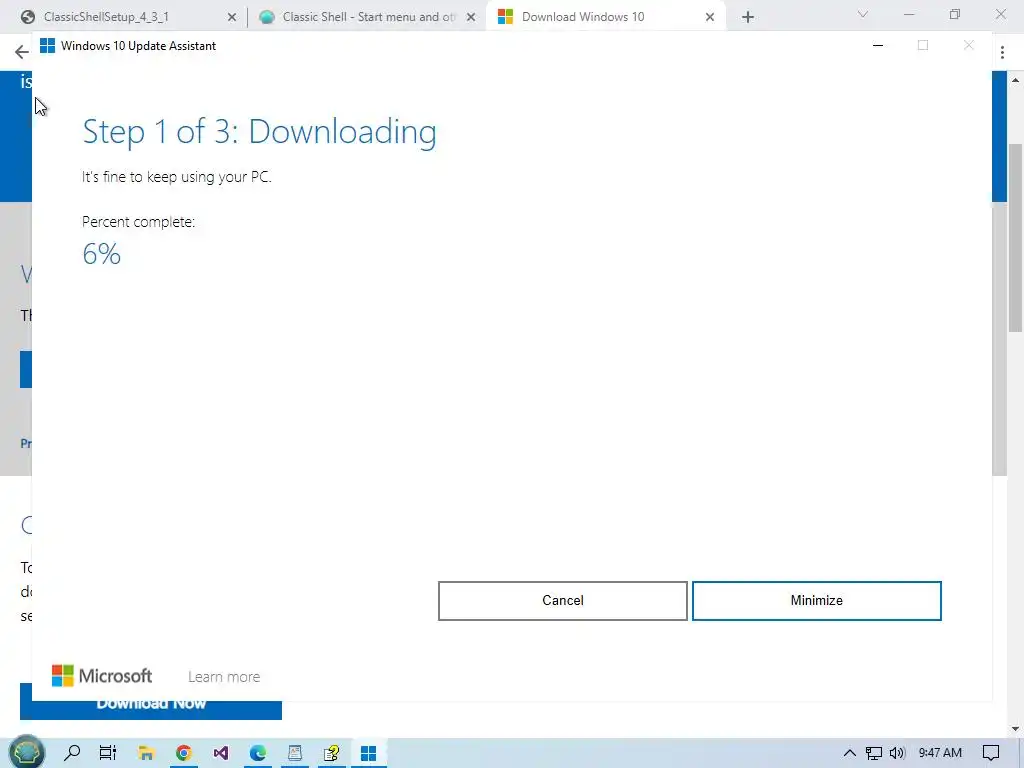1024x768 pixels.
Task: Expand the browser tab search chevron
Action: tap(863, 14)
